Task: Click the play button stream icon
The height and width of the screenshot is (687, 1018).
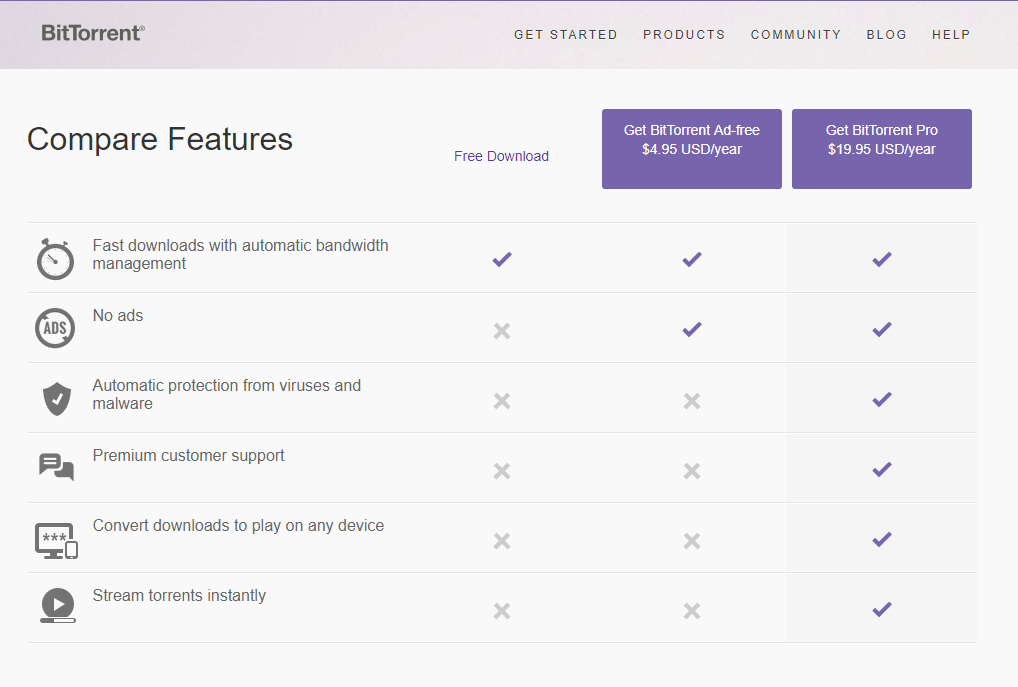Action: (x=58, y=605)
